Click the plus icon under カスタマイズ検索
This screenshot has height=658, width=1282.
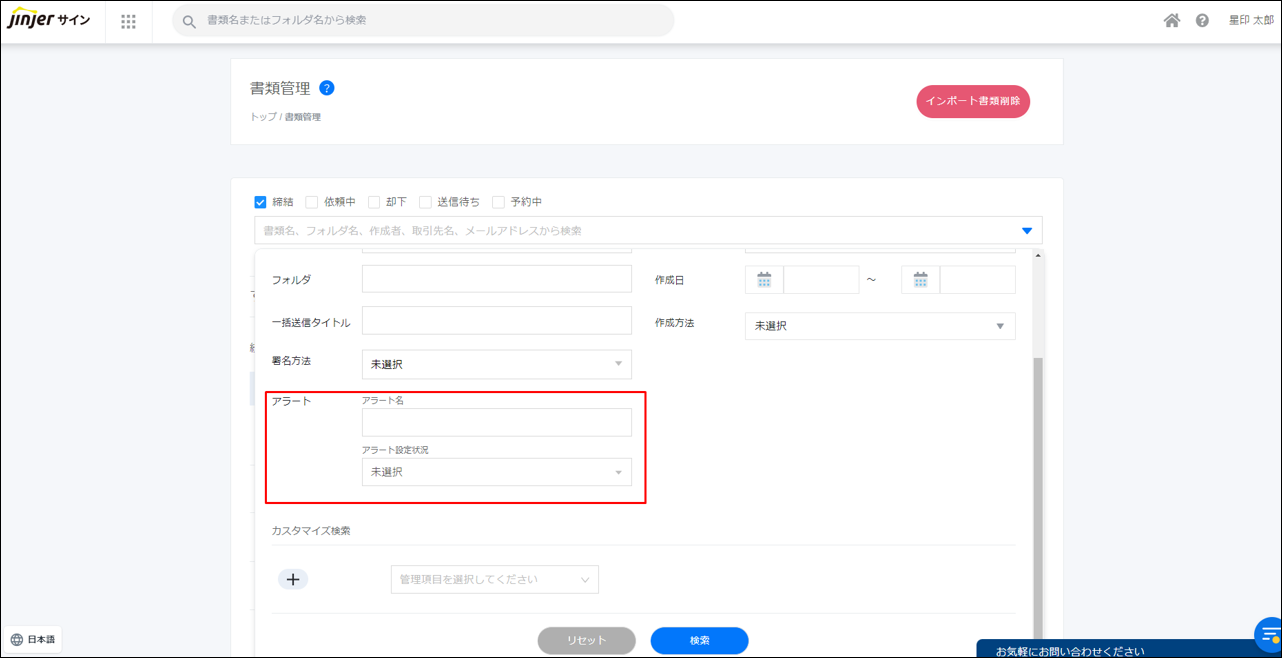point(293,579)
